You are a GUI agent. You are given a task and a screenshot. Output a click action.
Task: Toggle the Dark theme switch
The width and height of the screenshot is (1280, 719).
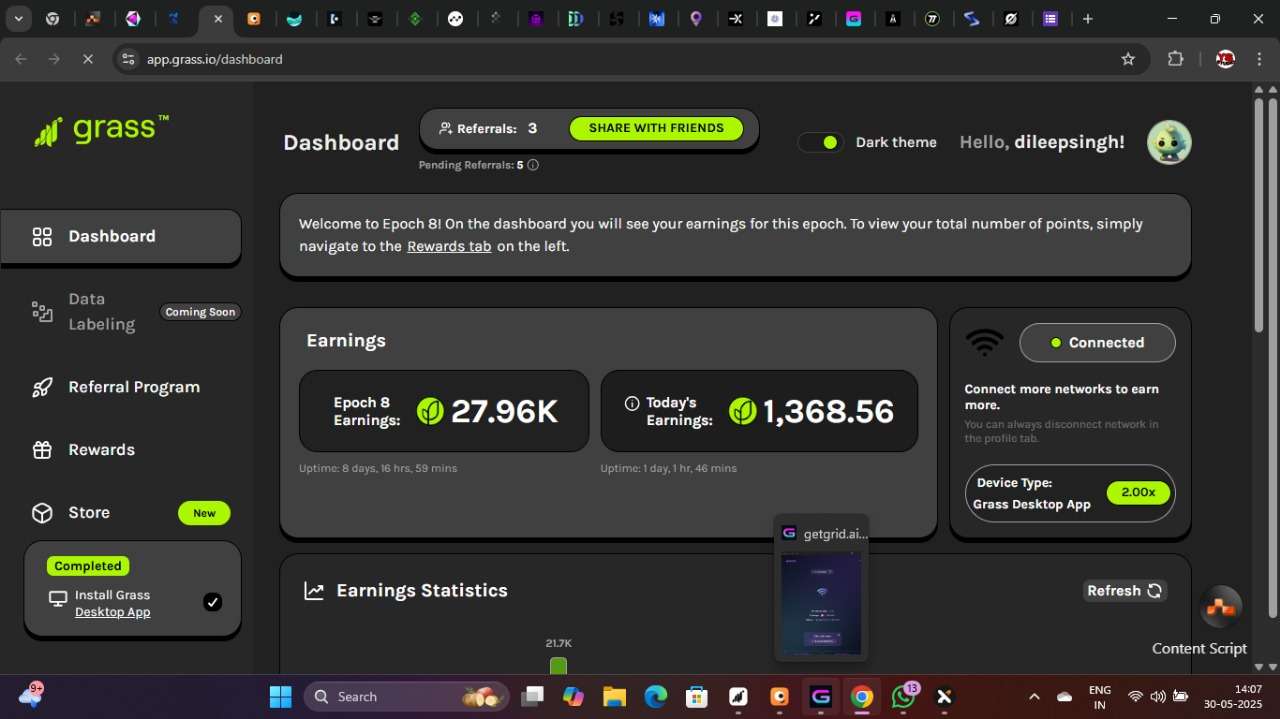point(821,143)
